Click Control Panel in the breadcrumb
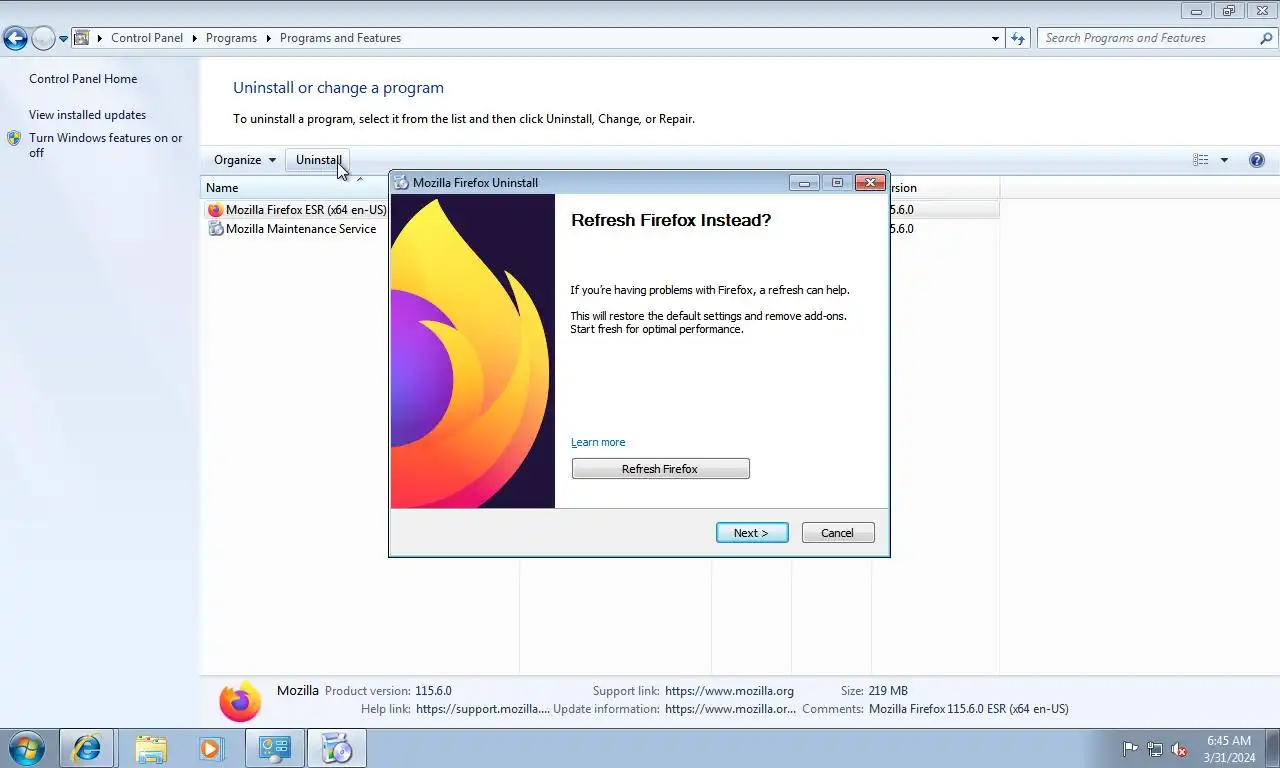 [x=147, y=38]
